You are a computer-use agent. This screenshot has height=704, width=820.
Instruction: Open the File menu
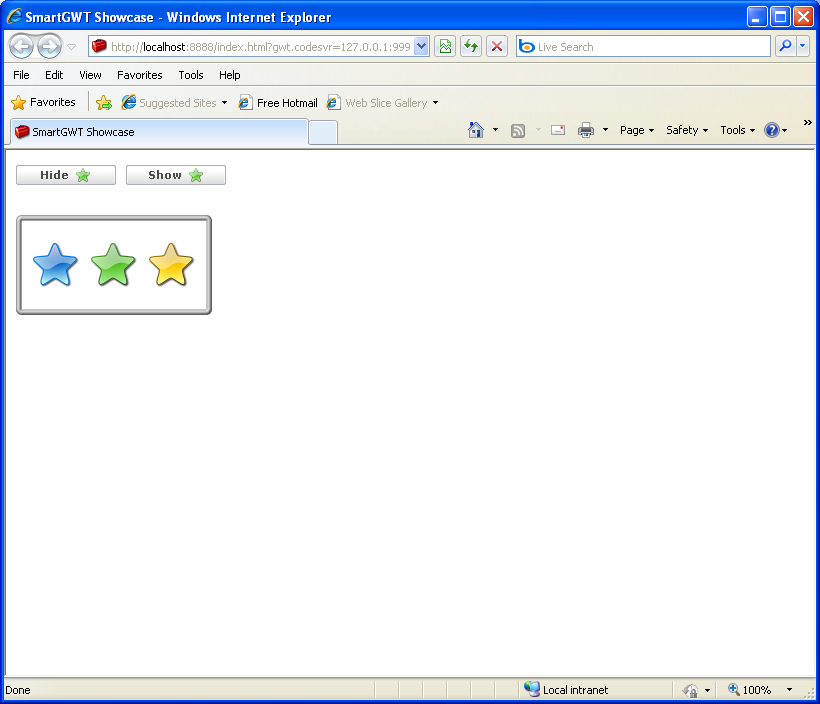(21, 75)
